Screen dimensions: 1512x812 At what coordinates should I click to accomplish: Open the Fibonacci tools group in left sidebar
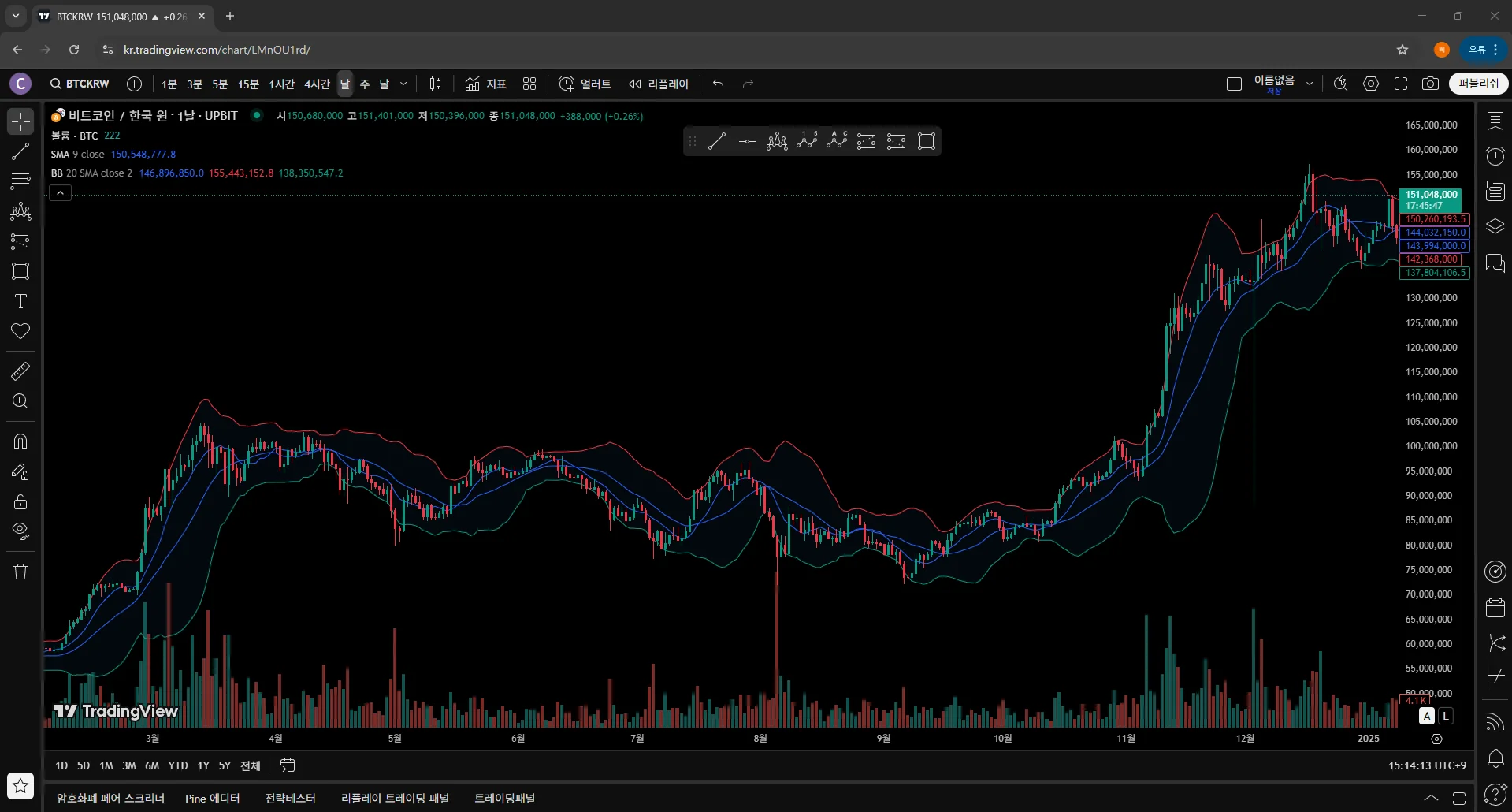click(20, 181)
